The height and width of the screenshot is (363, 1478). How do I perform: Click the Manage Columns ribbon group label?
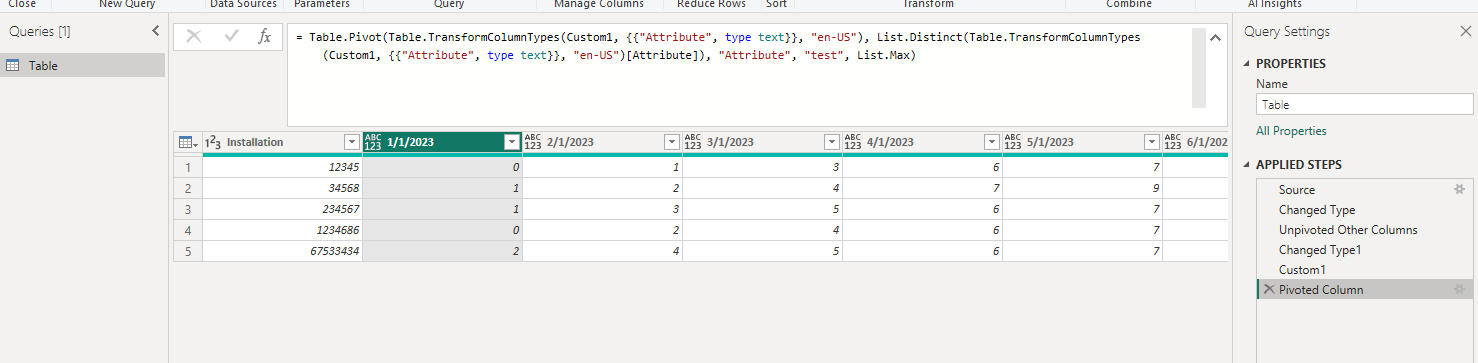(x=599, y=5)
